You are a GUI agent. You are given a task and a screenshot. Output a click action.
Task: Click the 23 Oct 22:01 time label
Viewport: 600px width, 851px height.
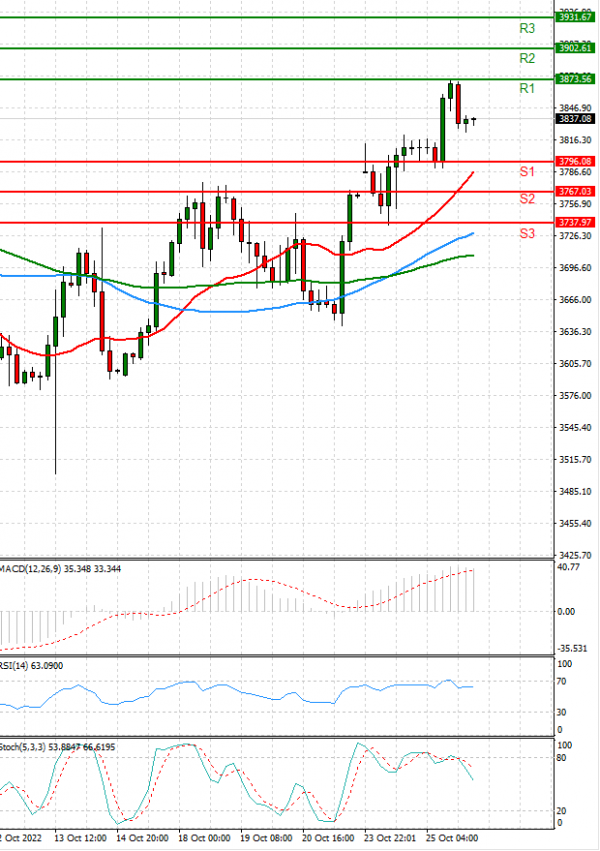coord(391,838)
